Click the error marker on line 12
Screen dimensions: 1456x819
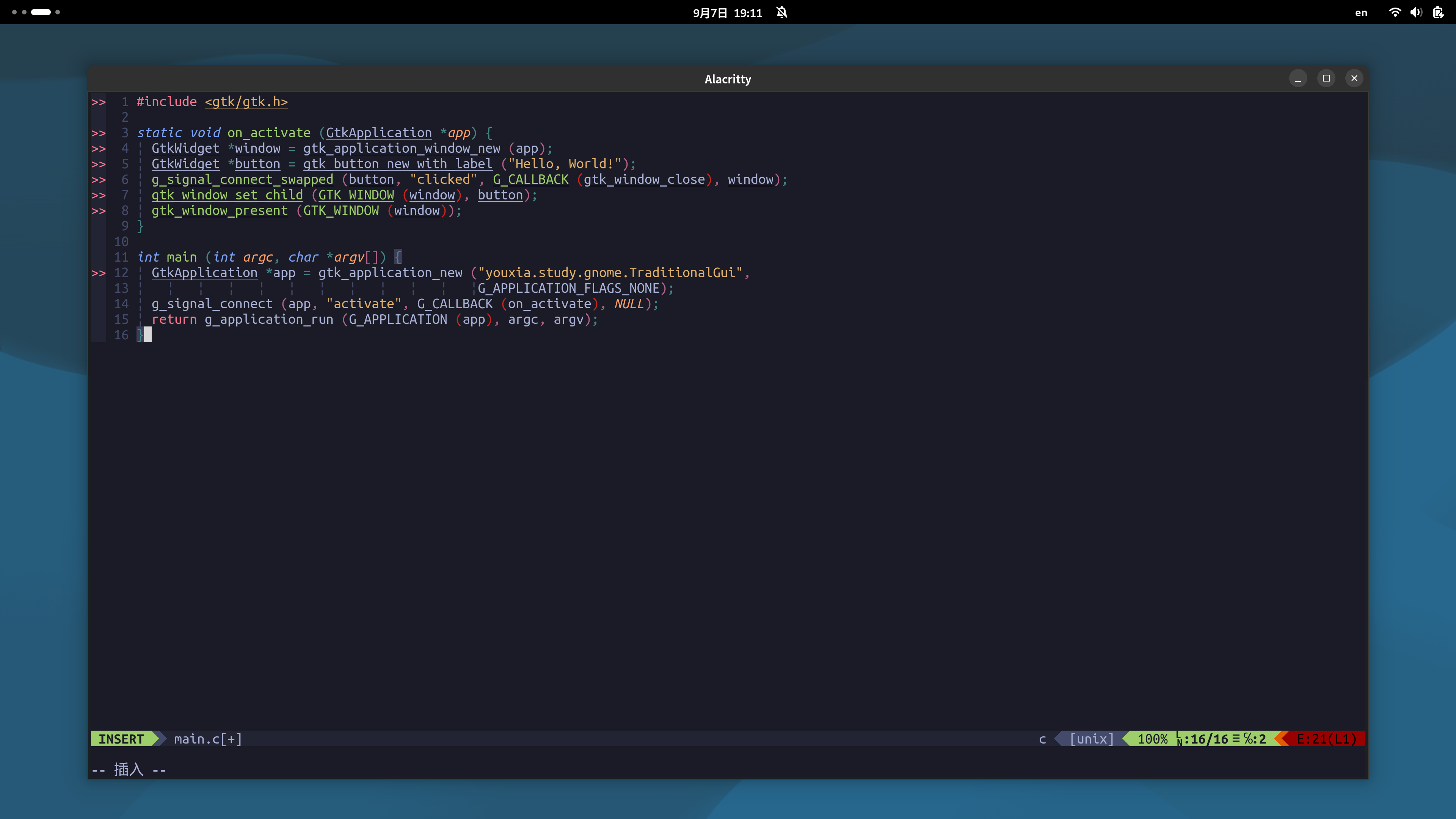click(98, 273)
